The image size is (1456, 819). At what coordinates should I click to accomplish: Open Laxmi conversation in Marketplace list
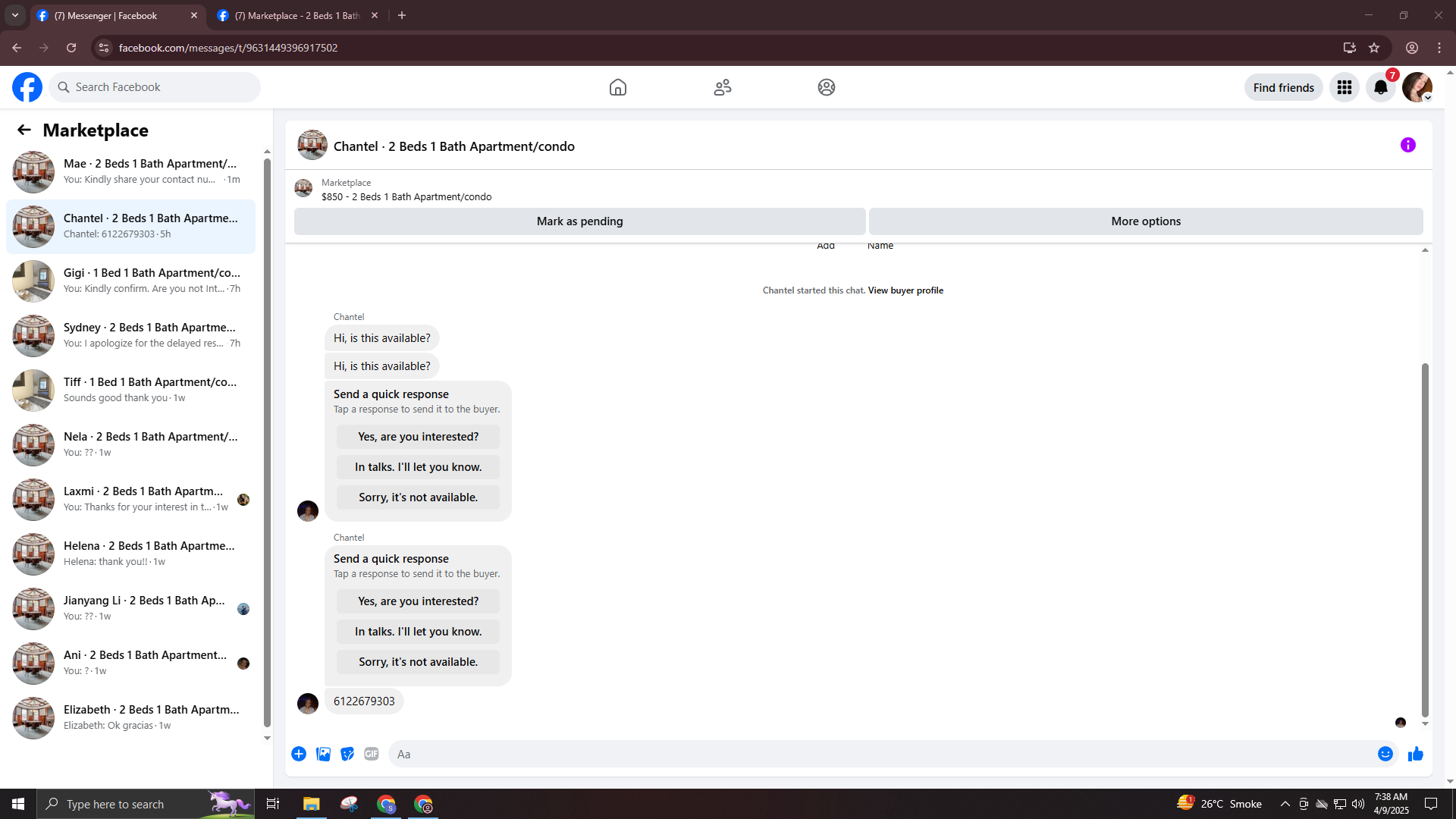[x=130, y=499]
